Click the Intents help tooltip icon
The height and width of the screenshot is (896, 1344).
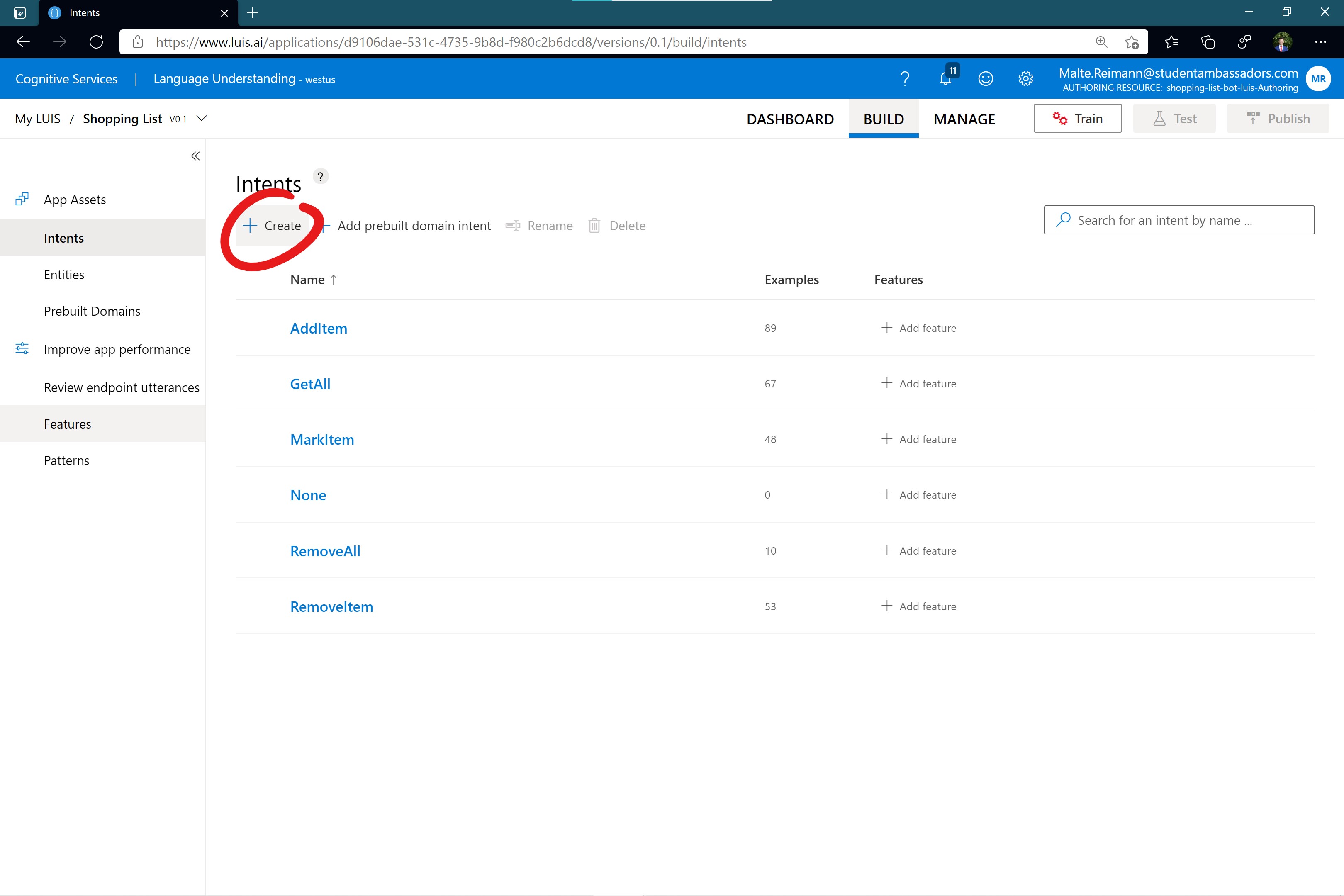[321, 177]
